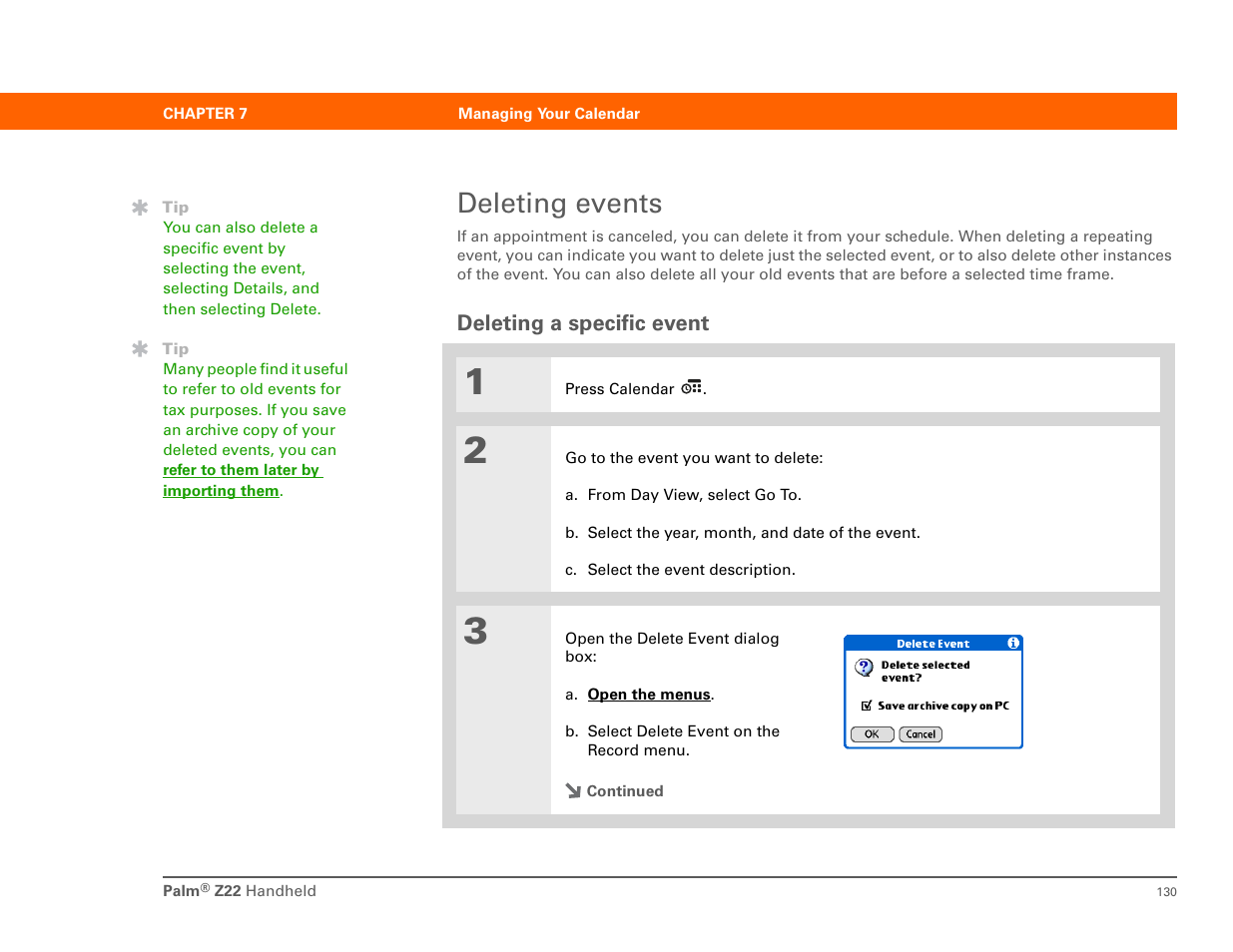Click the asterisk icon beside the first Tip
Image resolution: width=1233 pixels, height=952 pixels.
pyautogui.click(x=140, y=208)
